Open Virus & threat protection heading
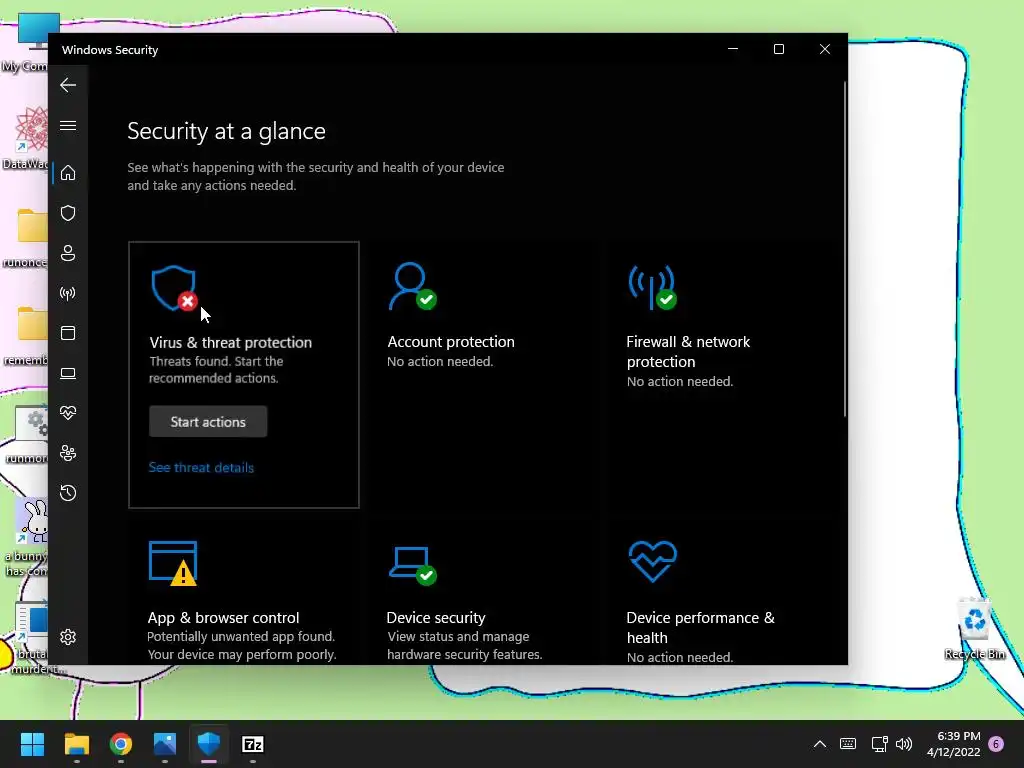1024x768 pixels. point(231,342)
